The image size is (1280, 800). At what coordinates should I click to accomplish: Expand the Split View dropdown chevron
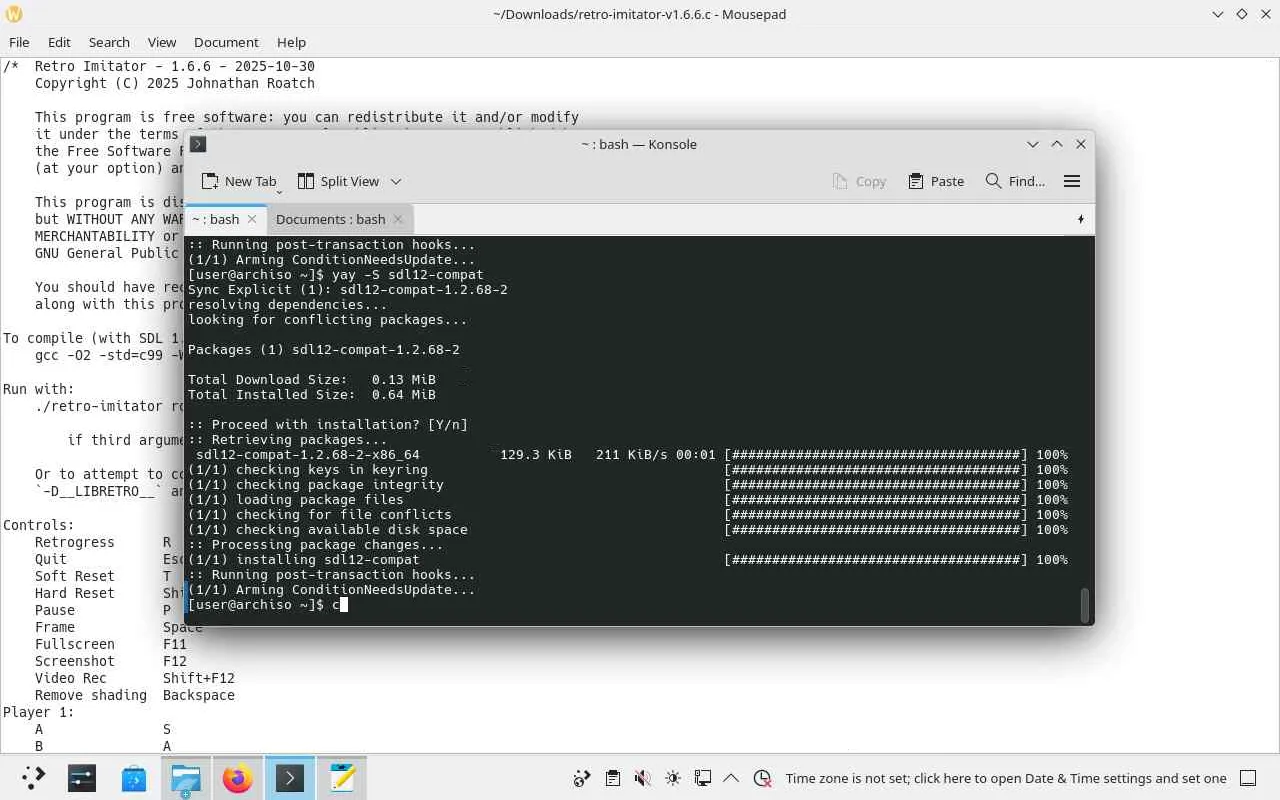point(396,181)
